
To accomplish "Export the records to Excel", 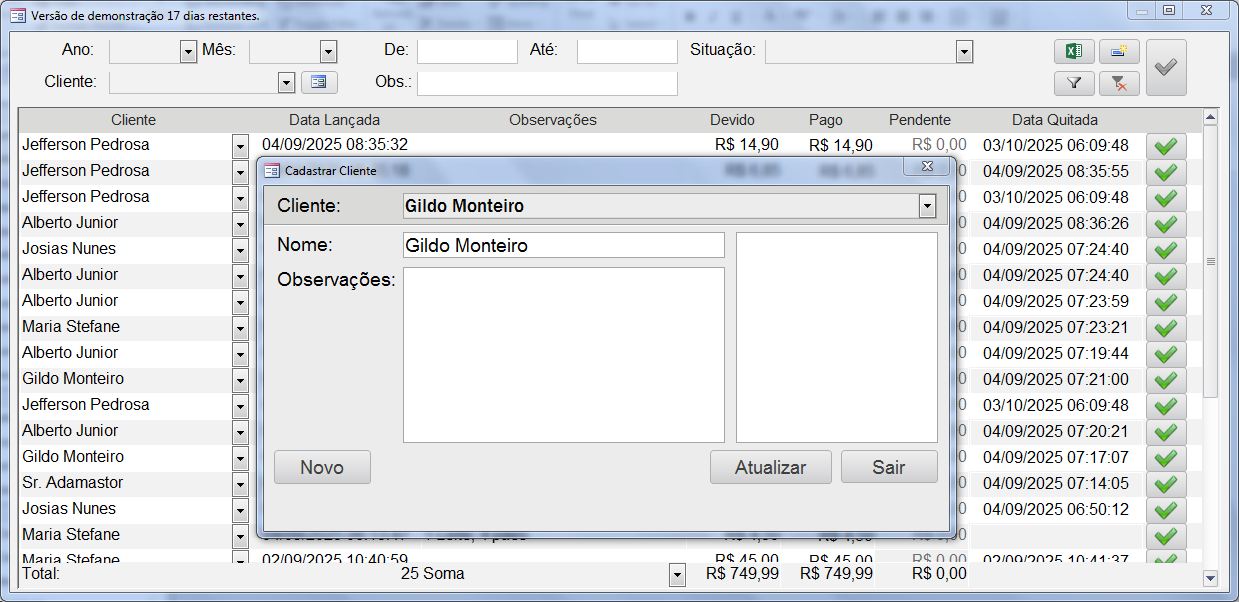I will click(x=1074, y=52).
